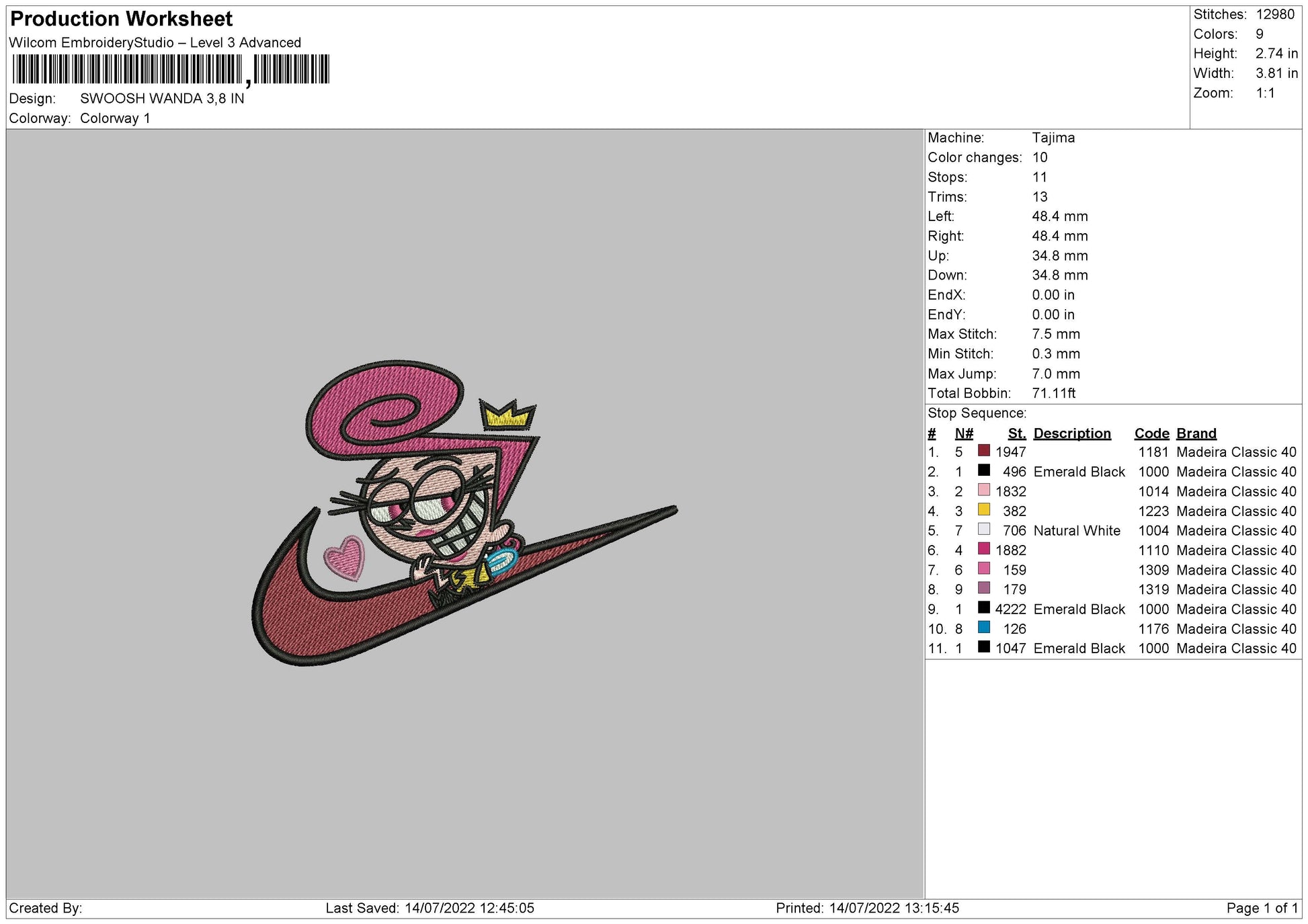Click the yellow swatch in stop 4

coord(983,509)
